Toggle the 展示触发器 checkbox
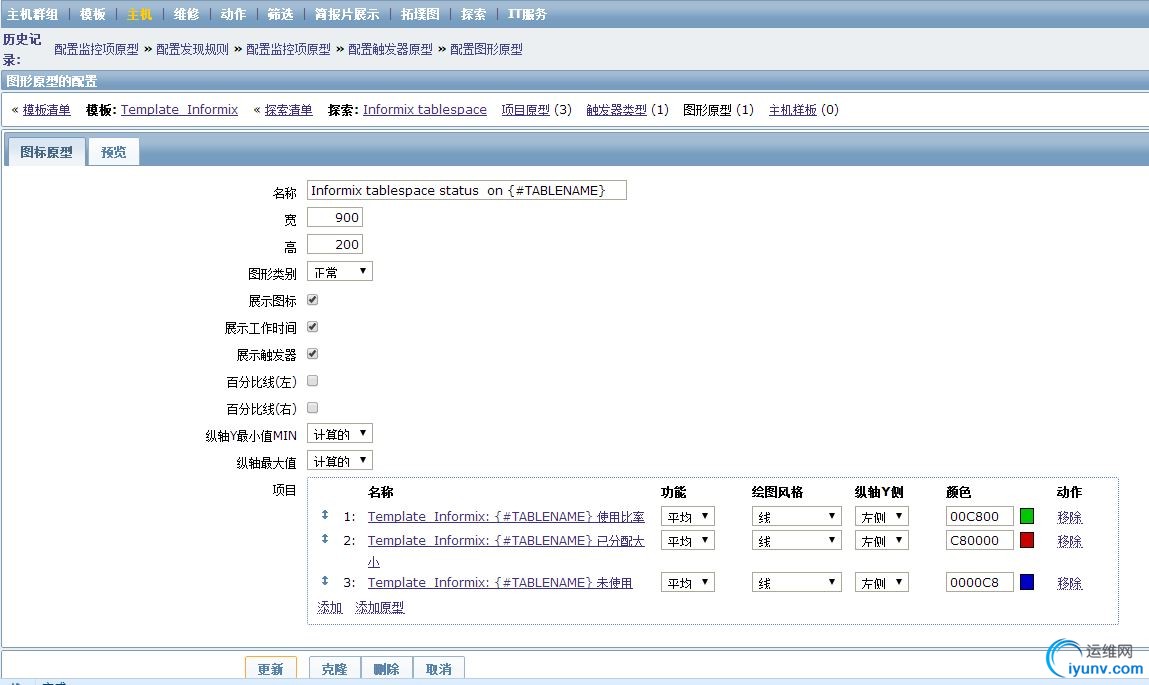This screenshot has width=1149, height=685. 312,354
